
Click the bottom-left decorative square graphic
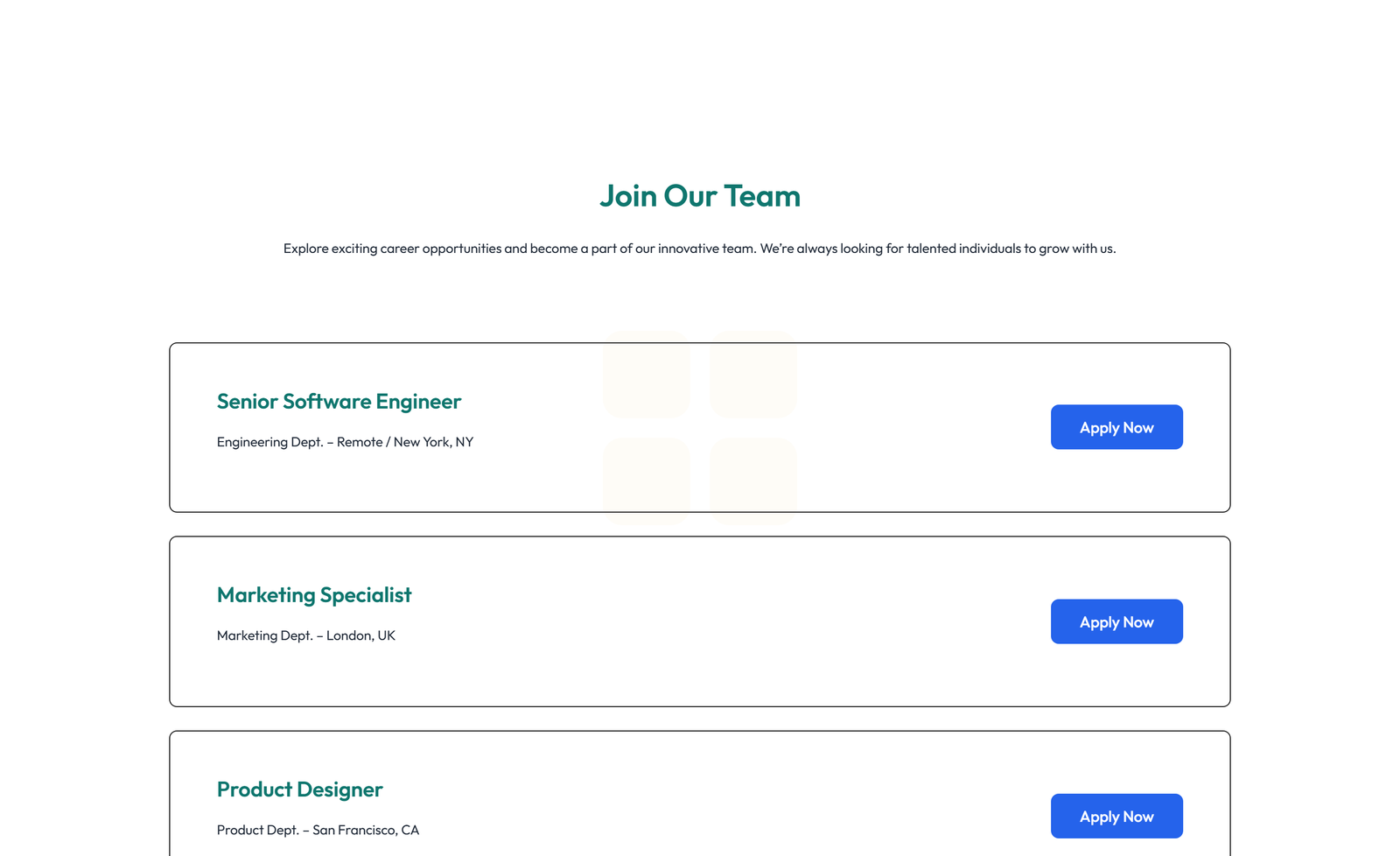tap(647, 481)
